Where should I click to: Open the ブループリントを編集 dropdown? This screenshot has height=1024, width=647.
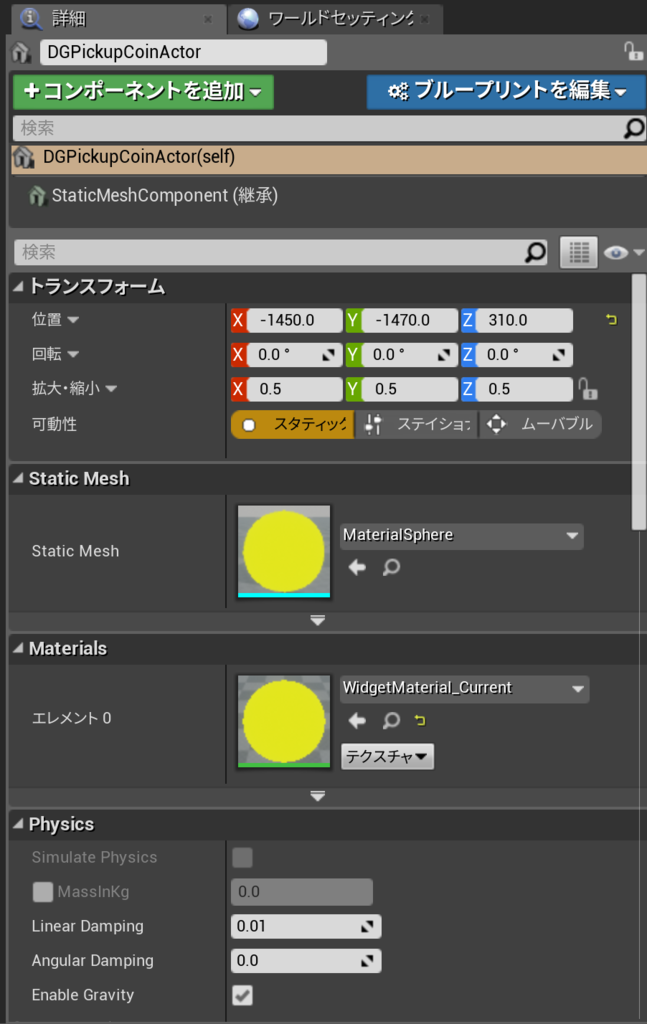tap(506, 91)
